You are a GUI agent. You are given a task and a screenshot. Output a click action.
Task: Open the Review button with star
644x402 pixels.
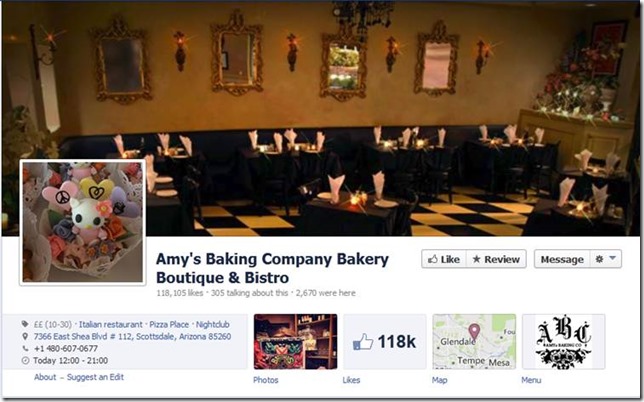(496, 259)
